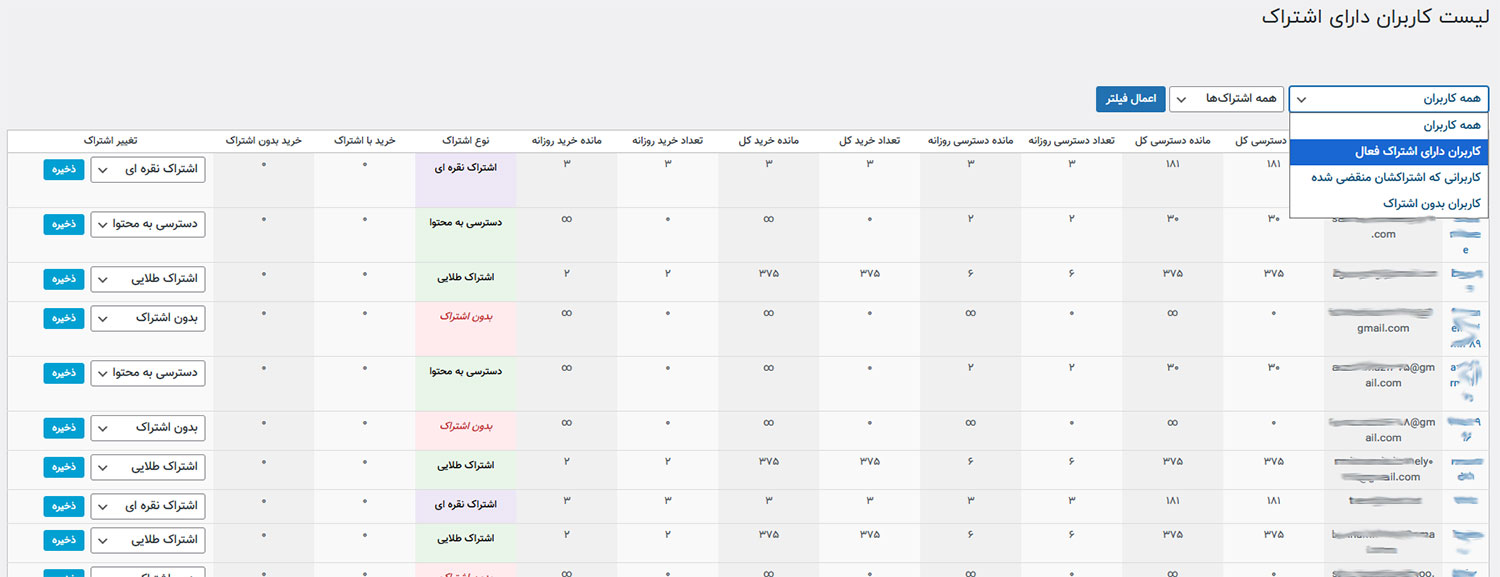1500x577 pixels.
Task: Expand fourth row's 'بدون اشتراک' change dropdown
Action: [x=147, y=318]
